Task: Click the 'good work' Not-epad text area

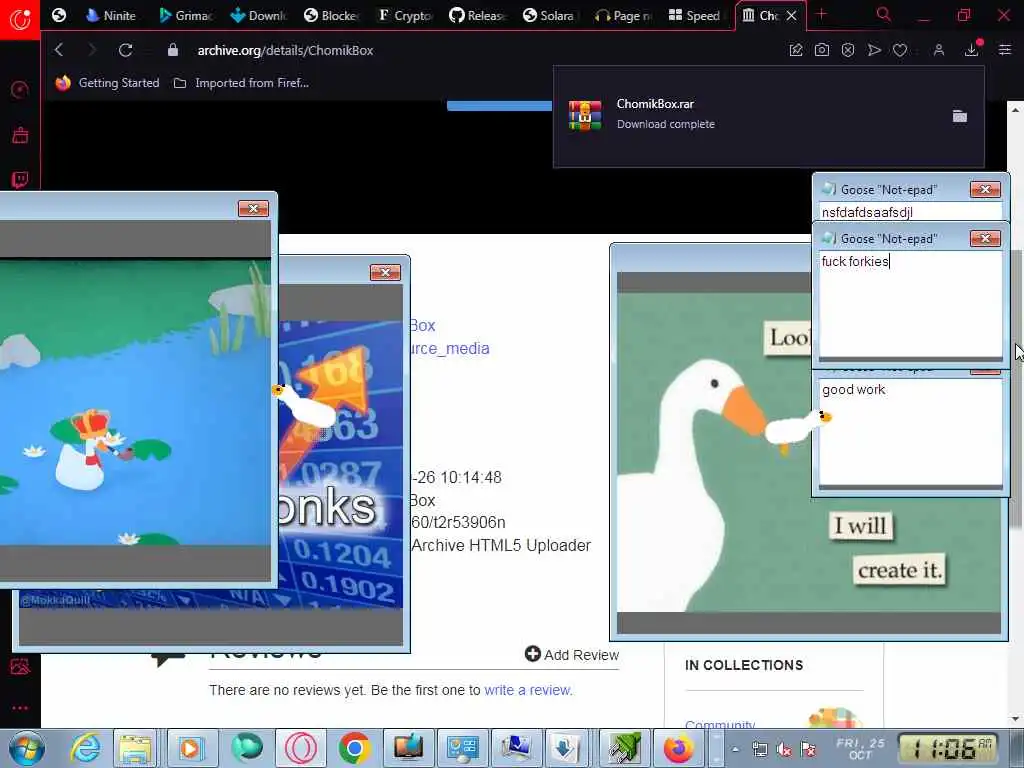Action: tap(910, 432)
